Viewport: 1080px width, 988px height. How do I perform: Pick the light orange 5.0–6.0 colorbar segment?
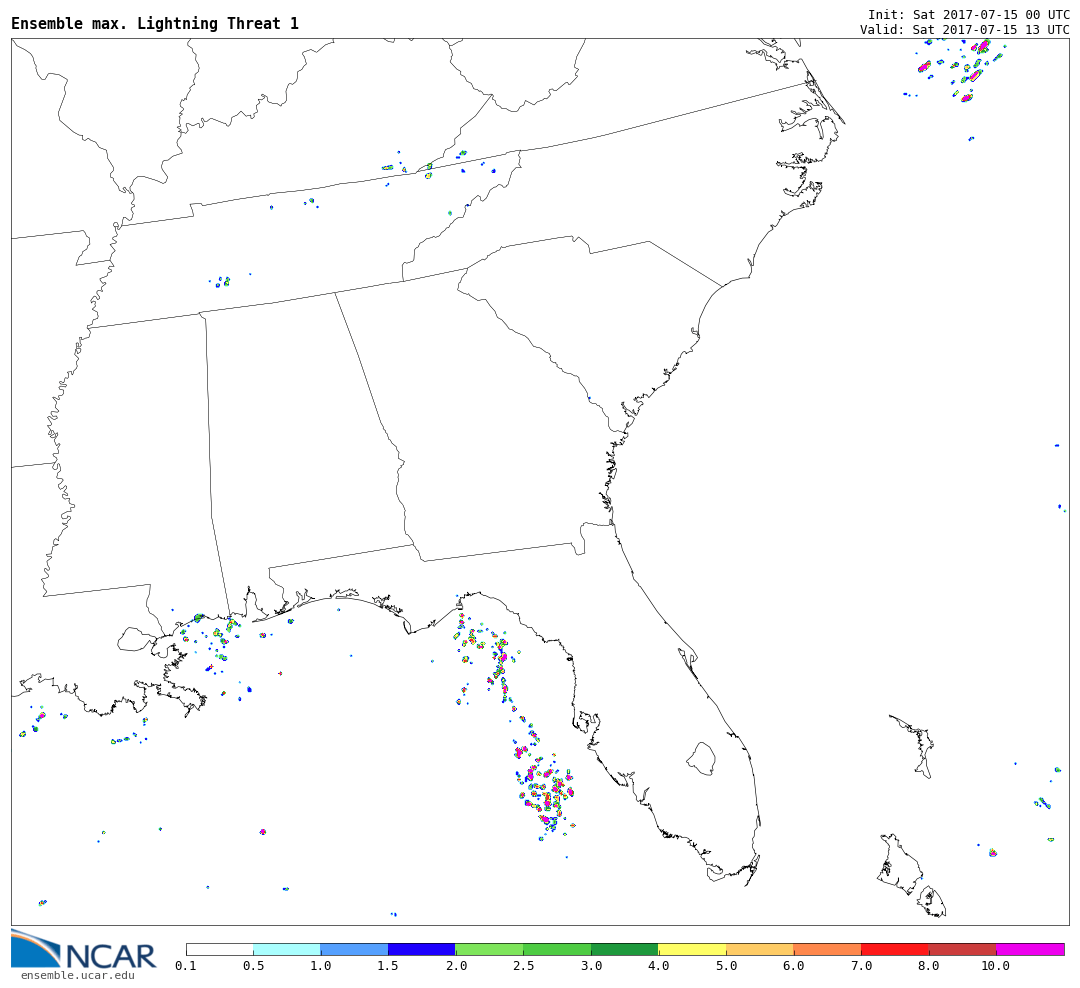pyautogui.click(x=760, y=949)
